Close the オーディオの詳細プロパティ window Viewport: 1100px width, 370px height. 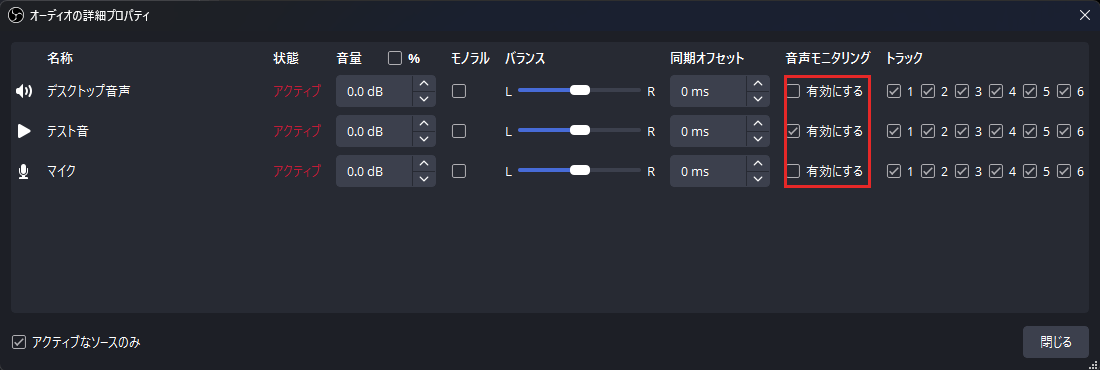[1084, 16]
